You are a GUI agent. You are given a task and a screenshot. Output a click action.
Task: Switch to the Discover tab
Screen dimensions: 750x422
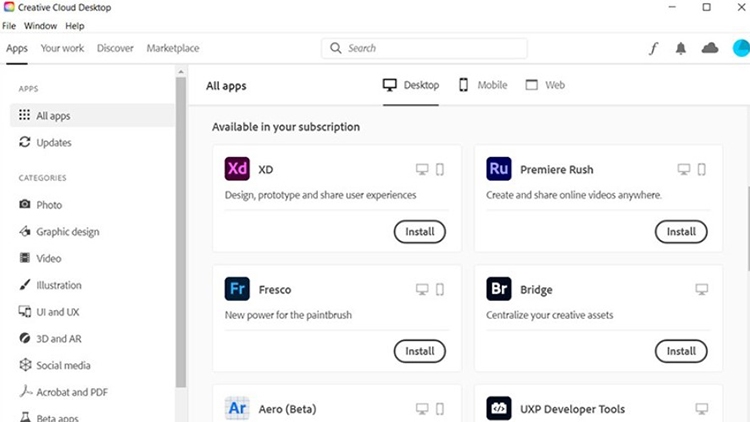(x=115, y=48)
